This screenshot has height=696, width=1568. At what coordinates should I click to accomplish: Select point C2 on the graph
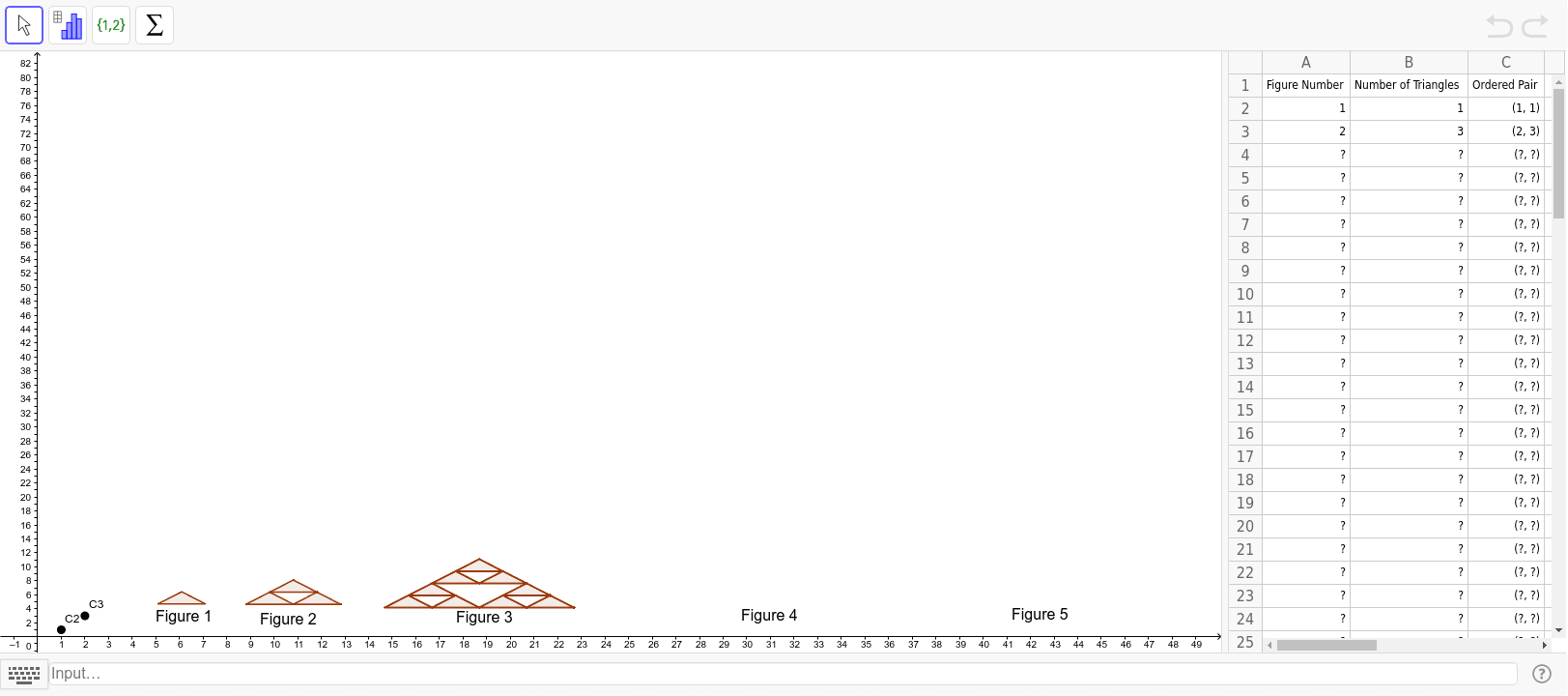[62, 629]
